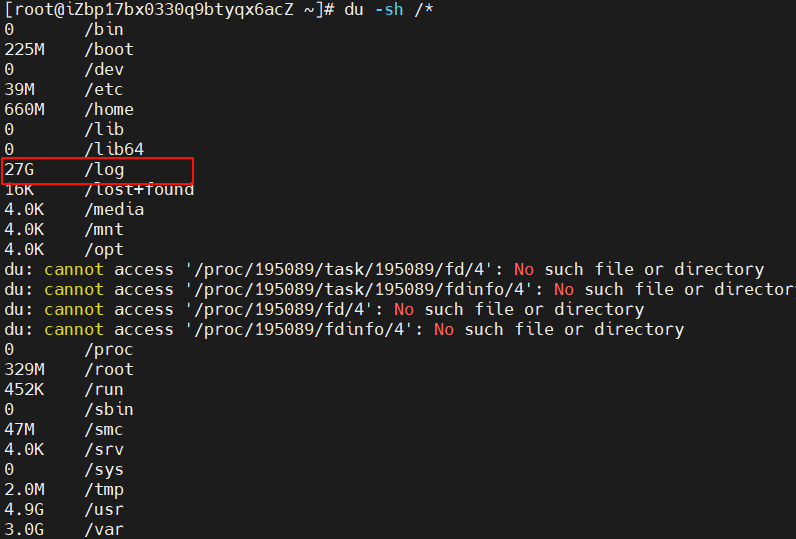The image size is (796, 539).
Task: Select the /etc directory entry
Action: coord(104,89)
